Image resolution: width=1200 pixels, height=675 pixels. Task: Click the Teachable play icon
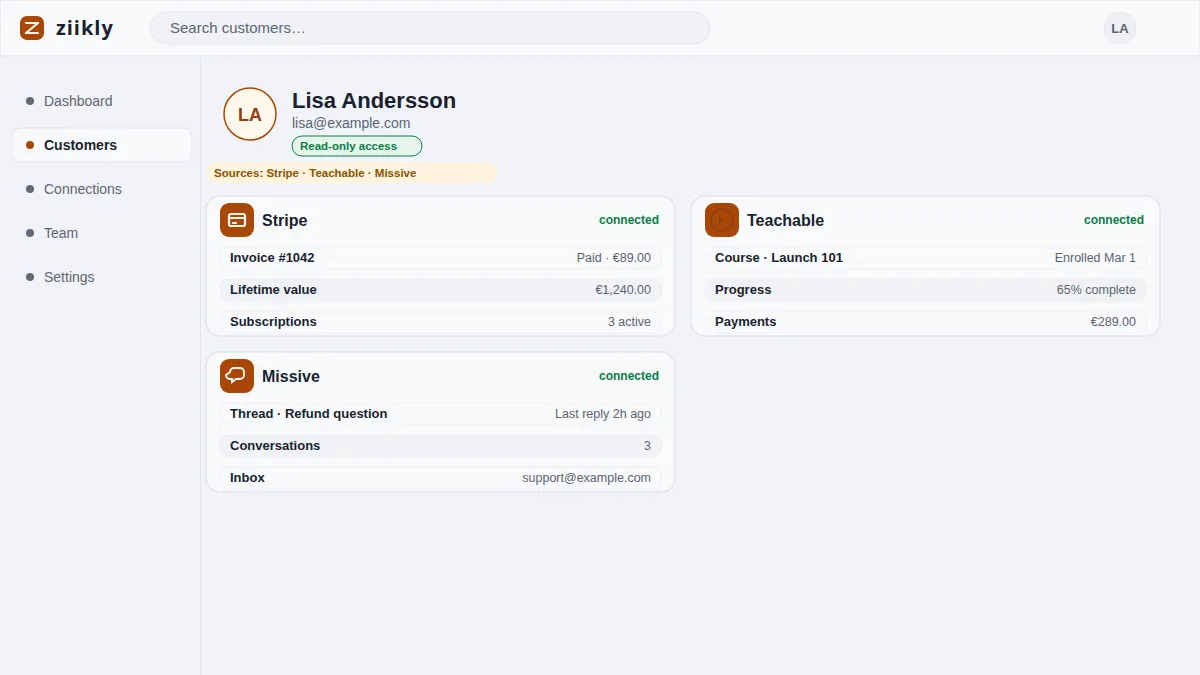722,220
